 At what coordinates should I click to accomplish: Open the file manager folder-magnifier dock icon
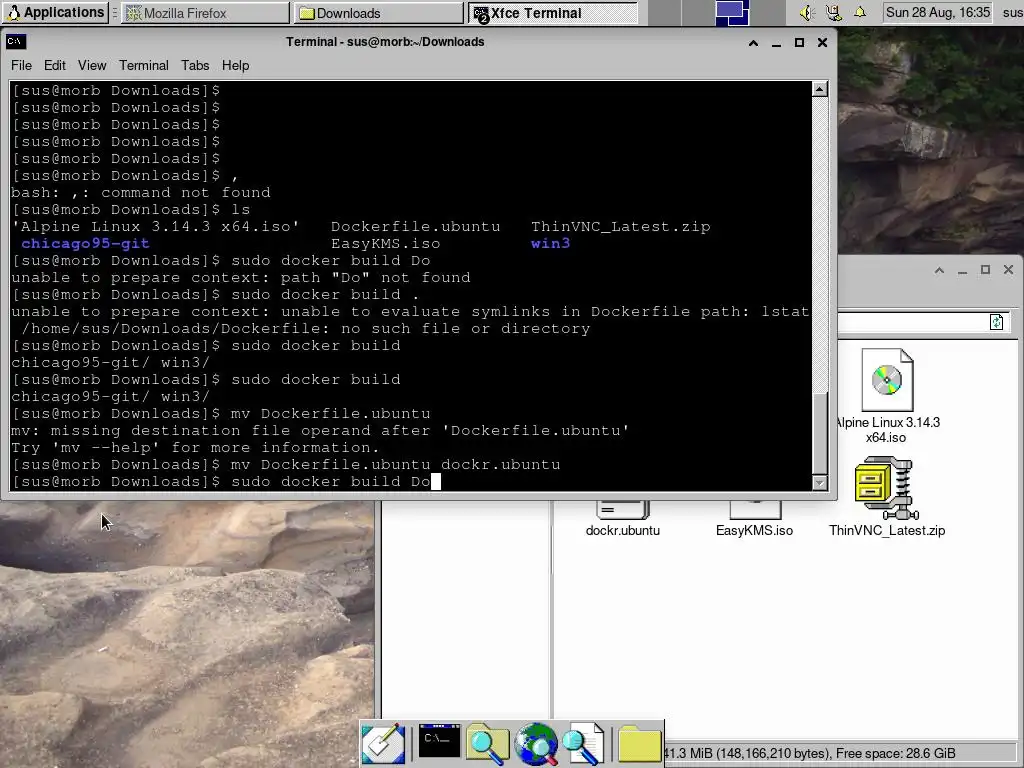click(x=487, y=743)
